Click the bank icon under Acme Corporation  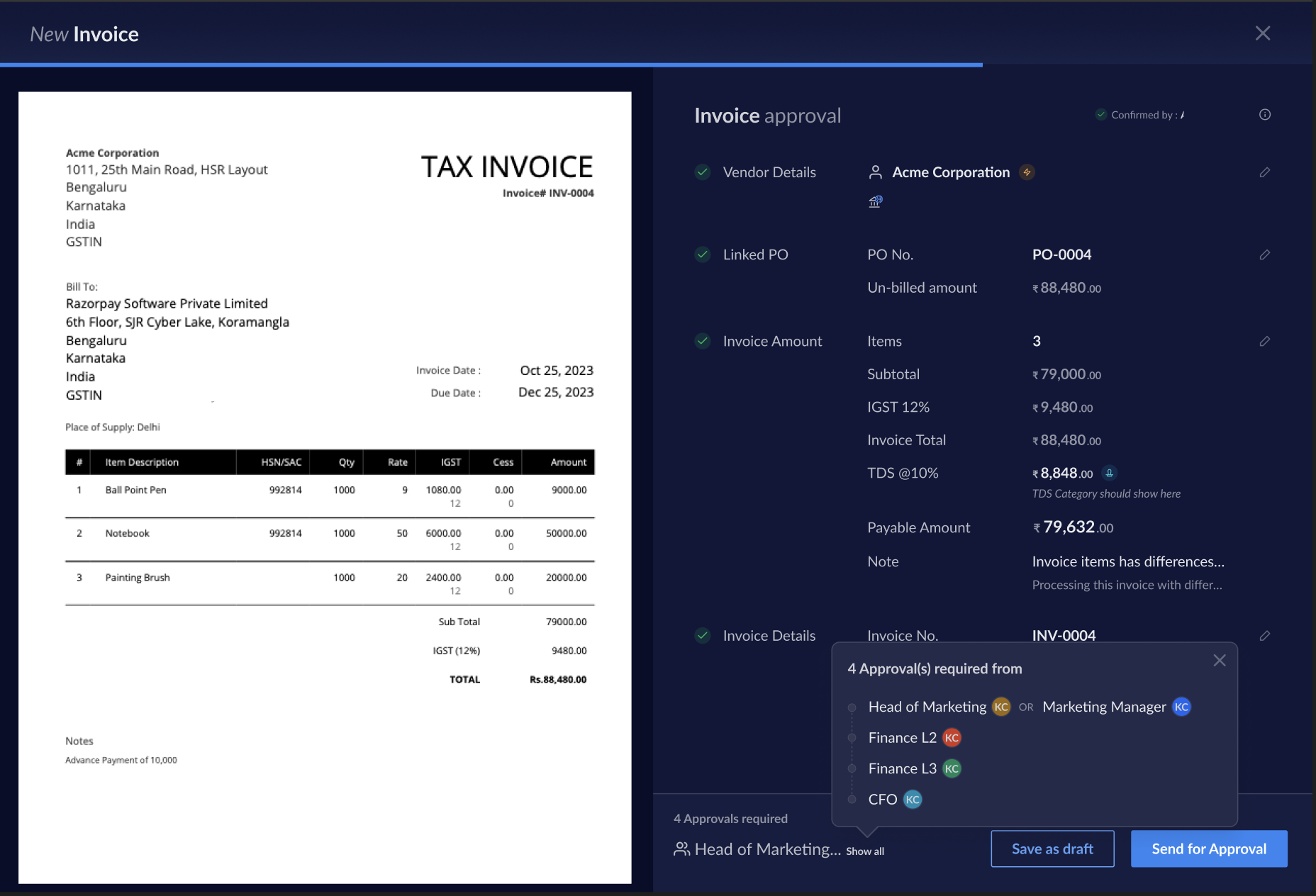[876, 201]
